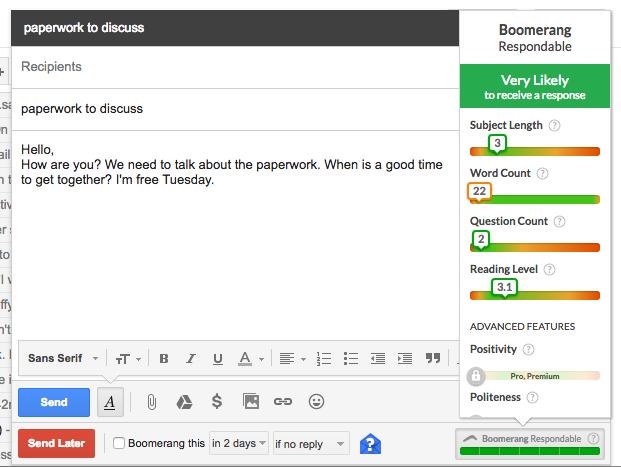Apply italic formatting

tap(191, 359)
